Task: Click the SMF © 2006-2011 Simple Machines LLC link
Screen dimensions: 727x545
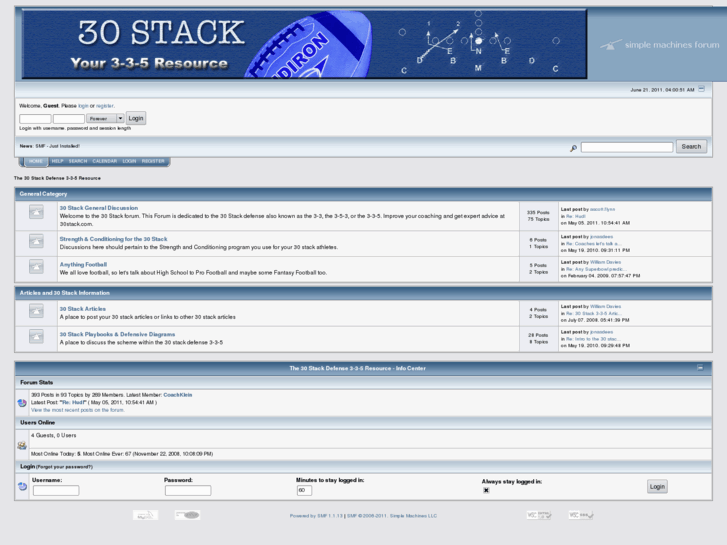Action: tap(392, 516)
